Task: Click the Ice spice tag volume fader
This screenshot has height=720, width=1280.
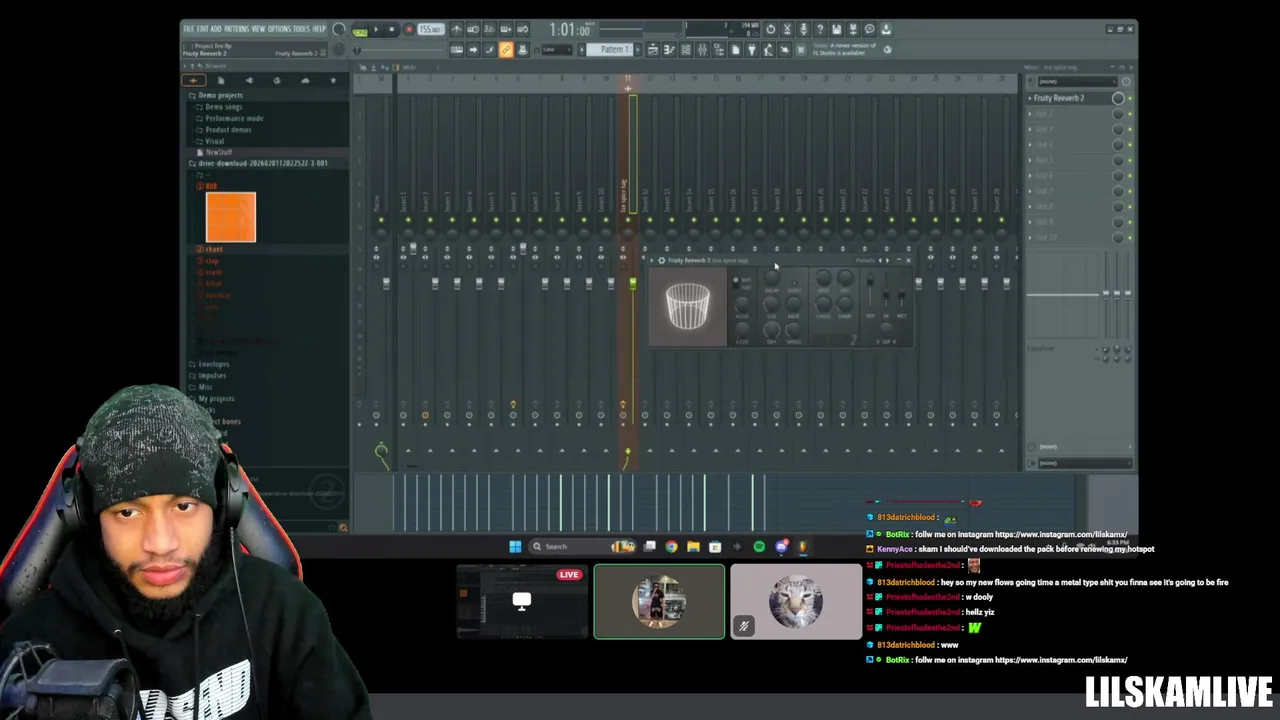Action: coord(632,285)
